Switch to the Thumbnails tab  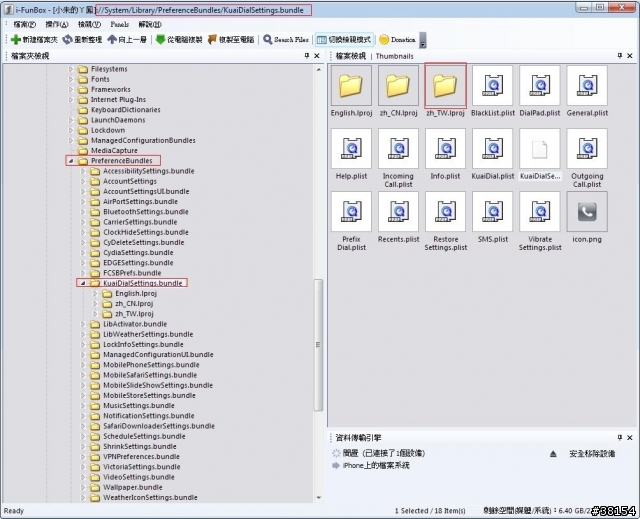(x=394, y=56)
